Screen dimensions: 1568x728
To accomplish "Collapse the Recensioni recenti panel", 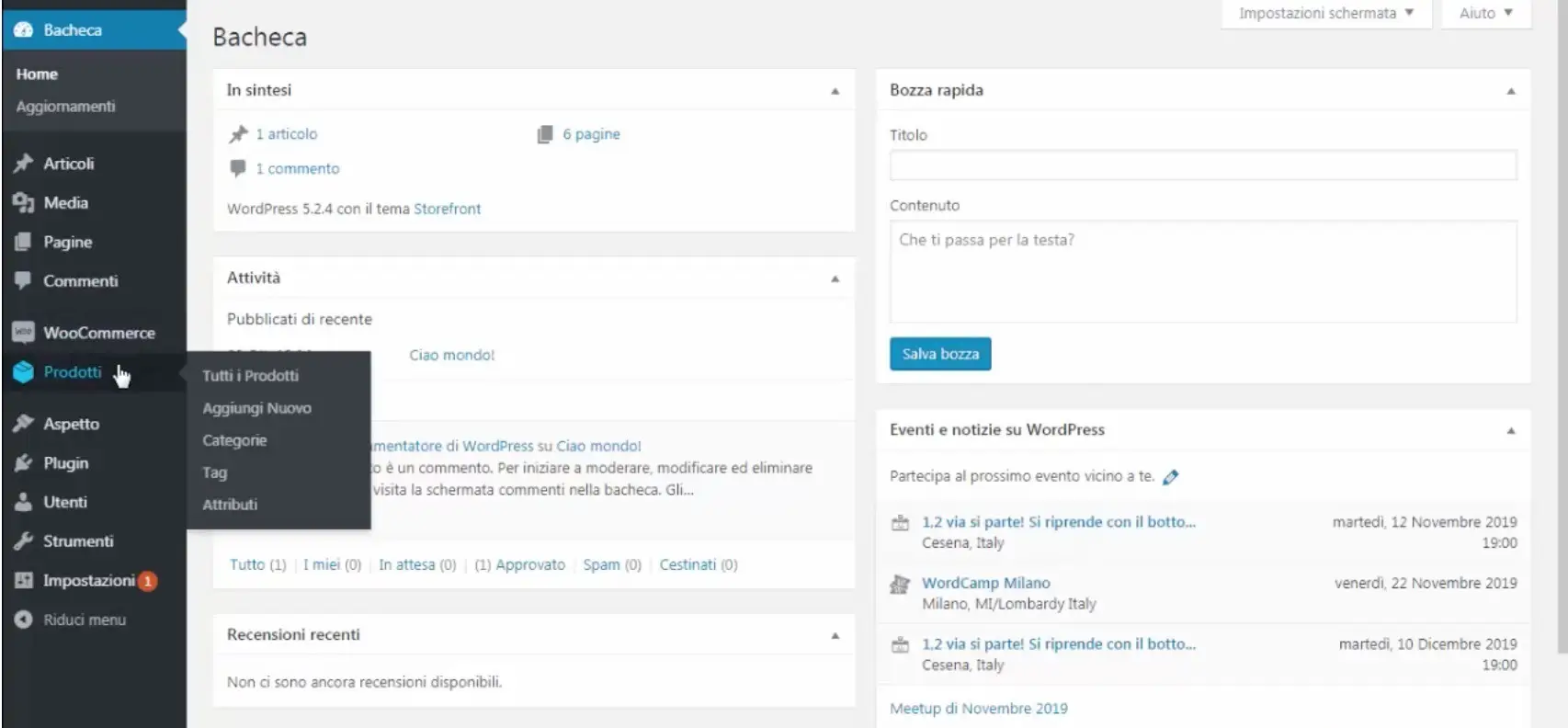I will pyautogui.click(x=835, y=635).
